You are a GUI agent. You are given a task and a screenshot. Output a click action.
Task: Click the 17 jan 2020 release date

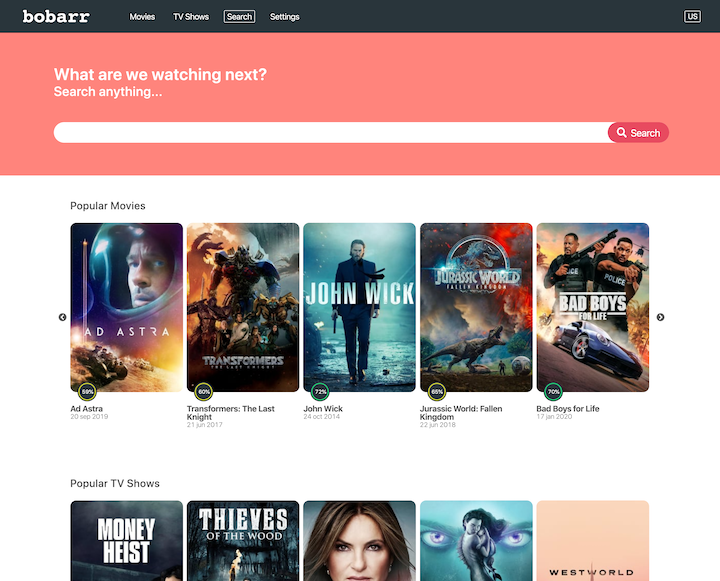(554, 417)
